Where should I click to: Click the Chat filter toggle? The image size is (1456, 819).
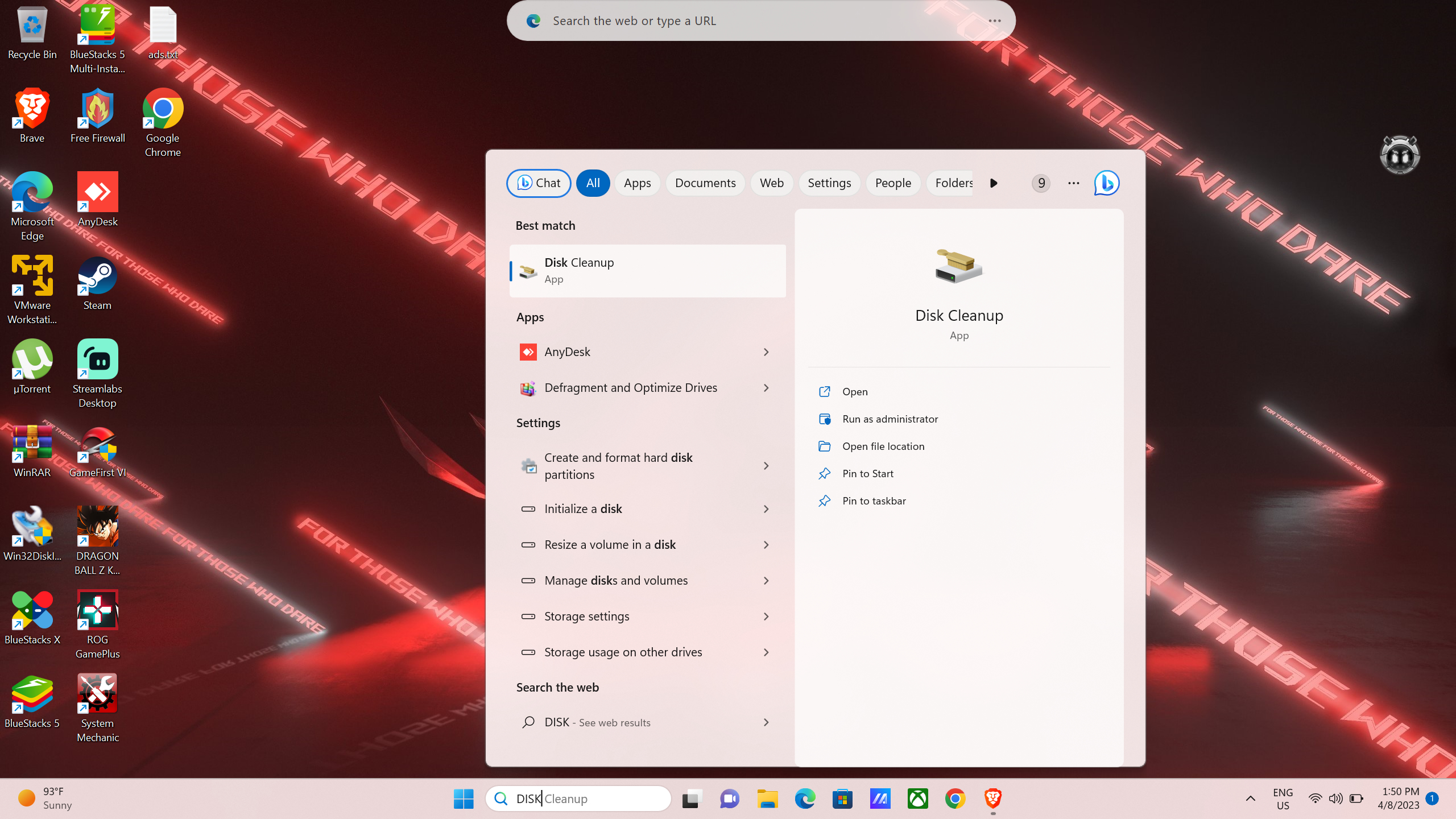point(538,183)
